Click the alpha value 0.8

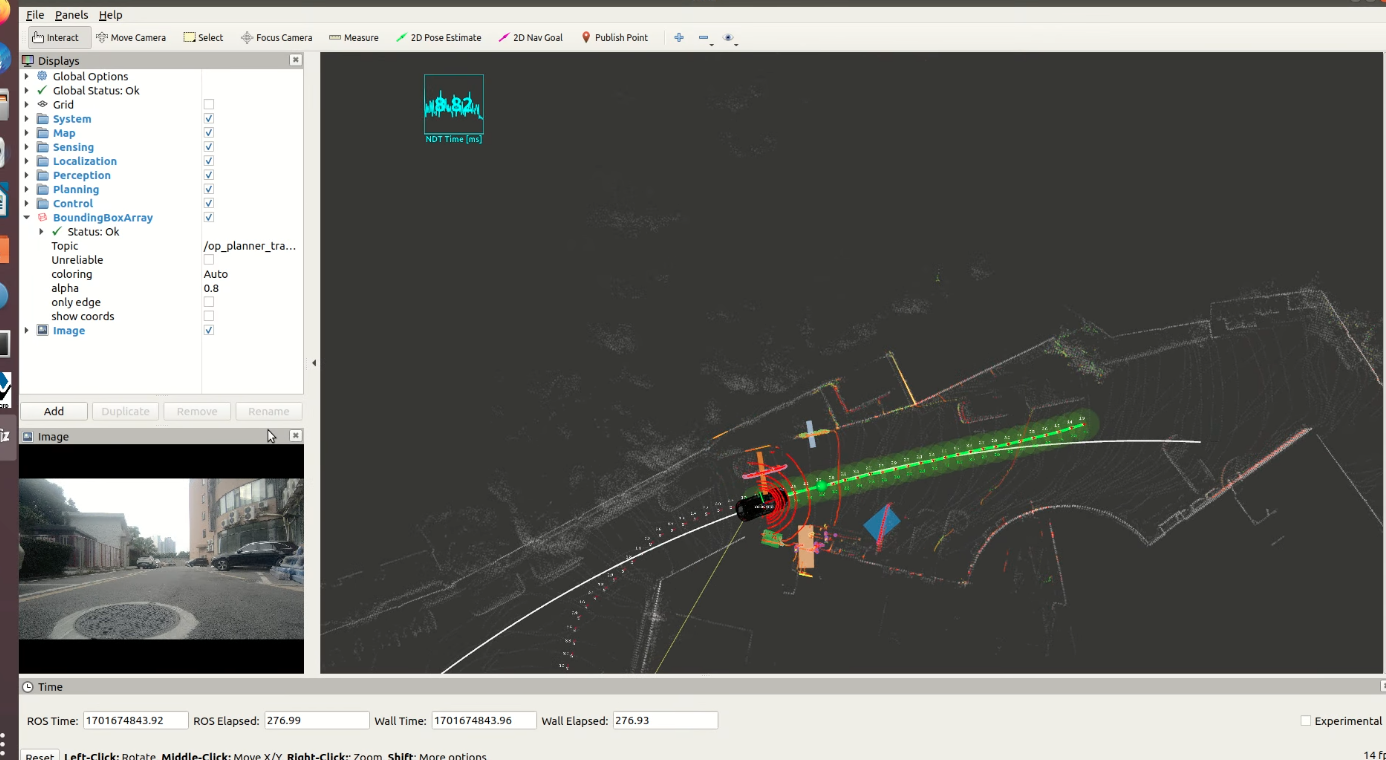(211, 288)
